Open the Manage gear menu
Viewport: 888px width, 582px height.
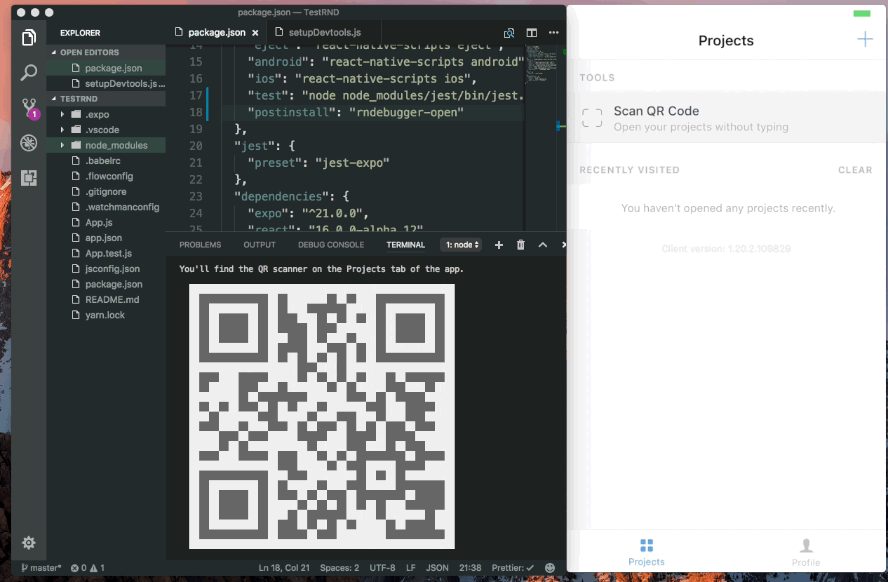[x=29, y=543]
